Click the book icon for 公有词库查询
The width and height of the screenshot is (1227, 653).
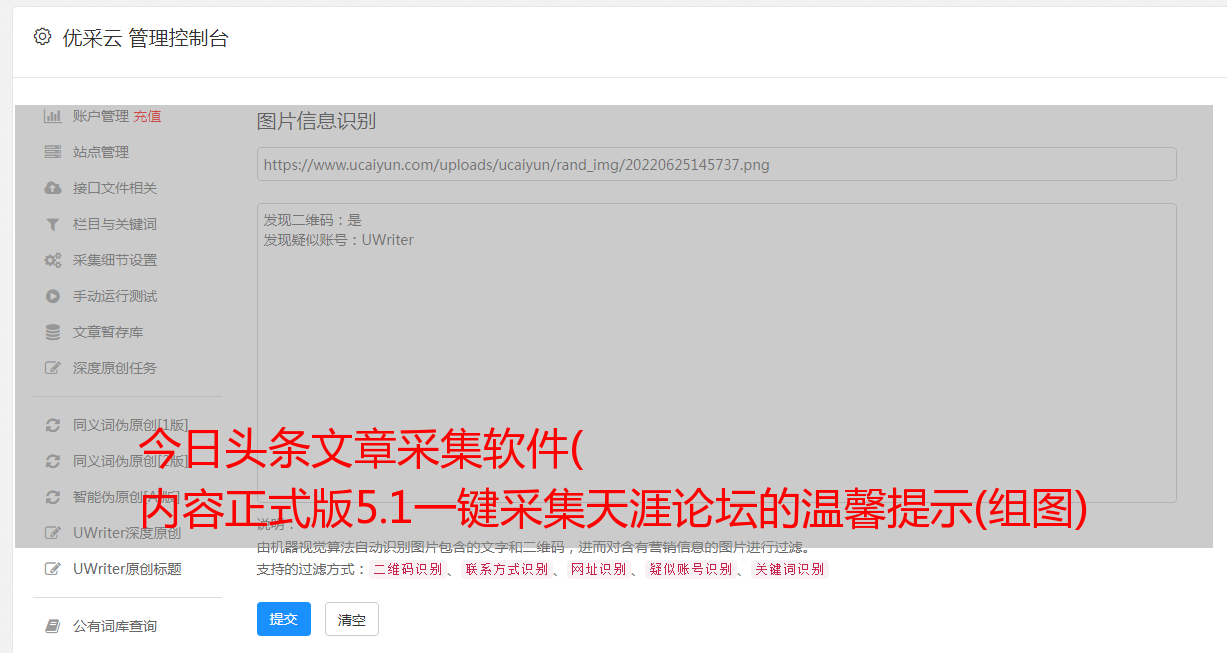53,626
